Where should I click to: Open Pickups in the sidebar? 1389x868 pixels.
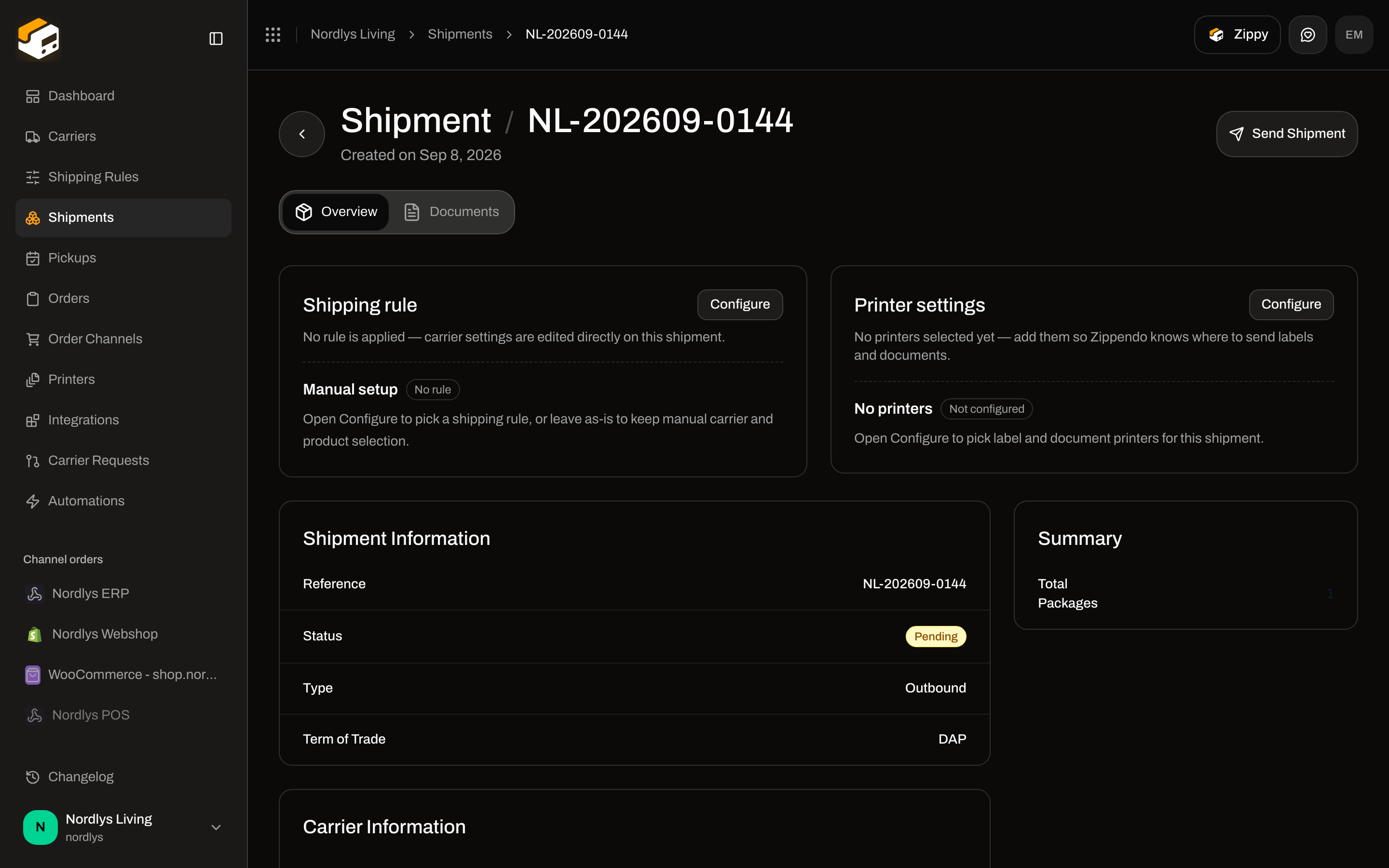[x=123, y=258]
